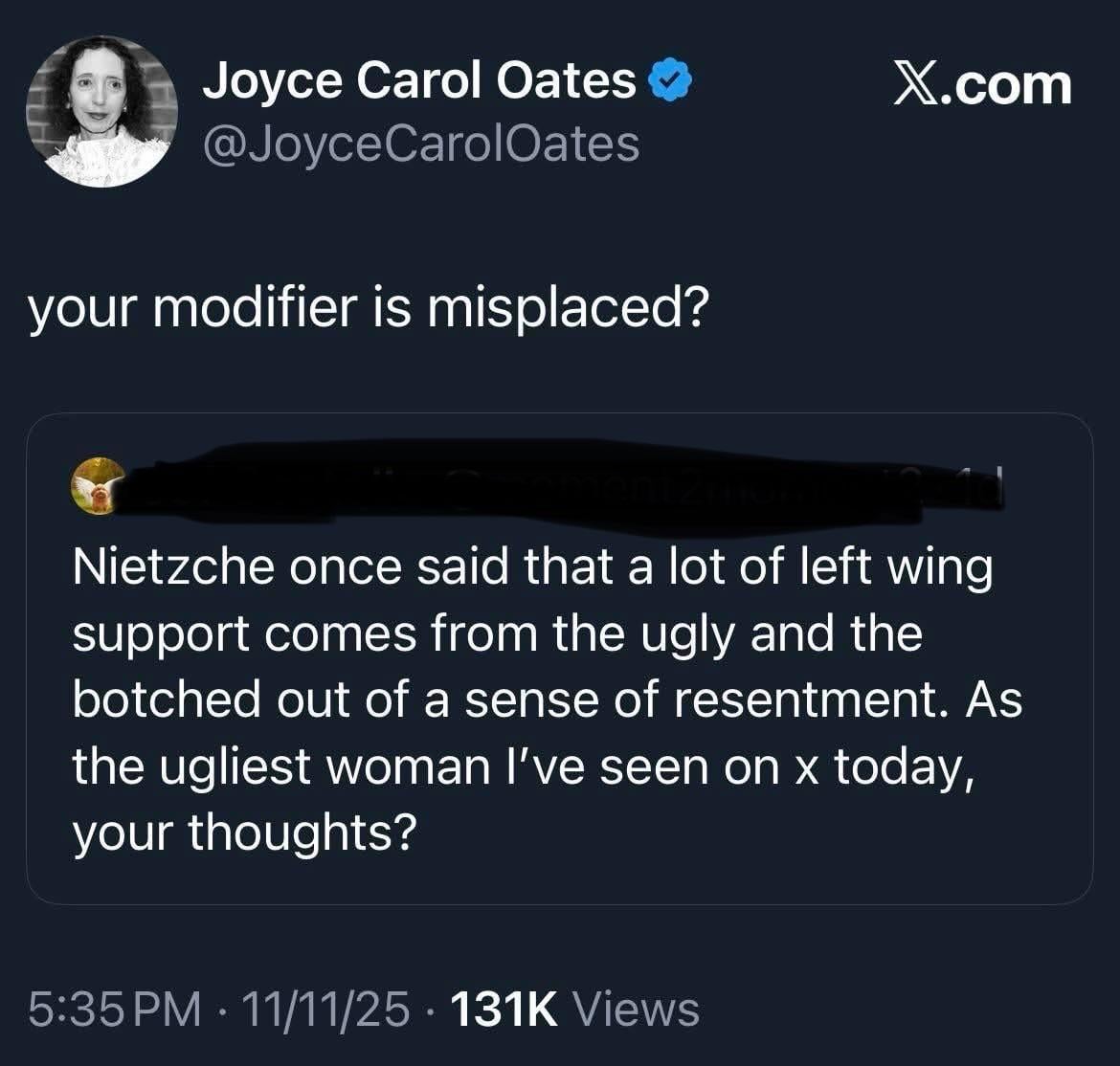
Task: Click the word "misplaced?" in the main tweet
Action: pos(566,308)
